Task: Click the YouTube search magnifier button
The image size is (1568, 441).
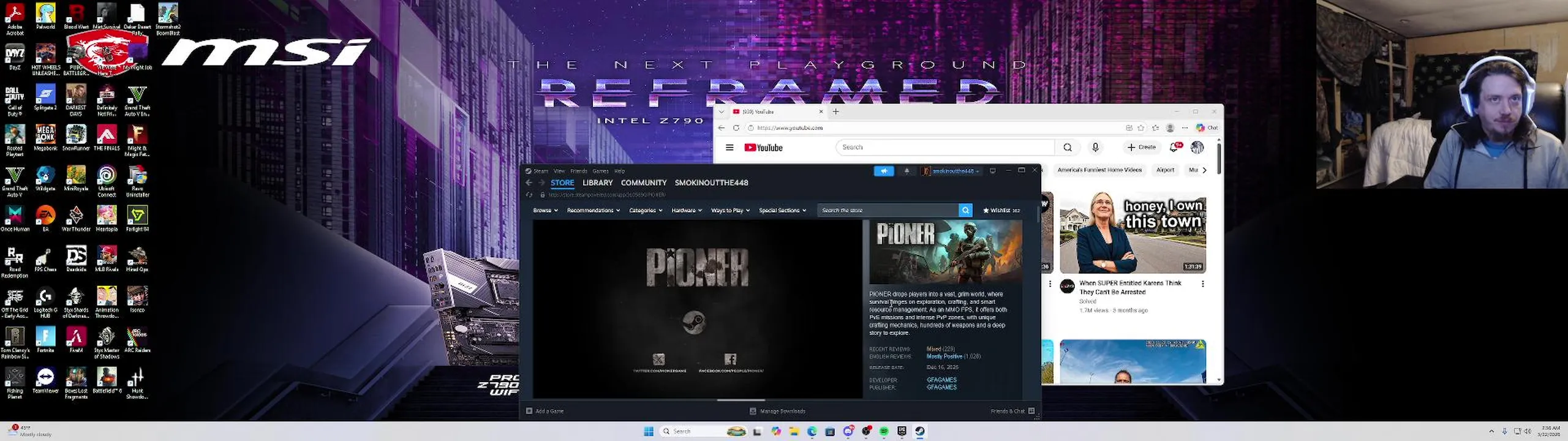Action: 1068,148
